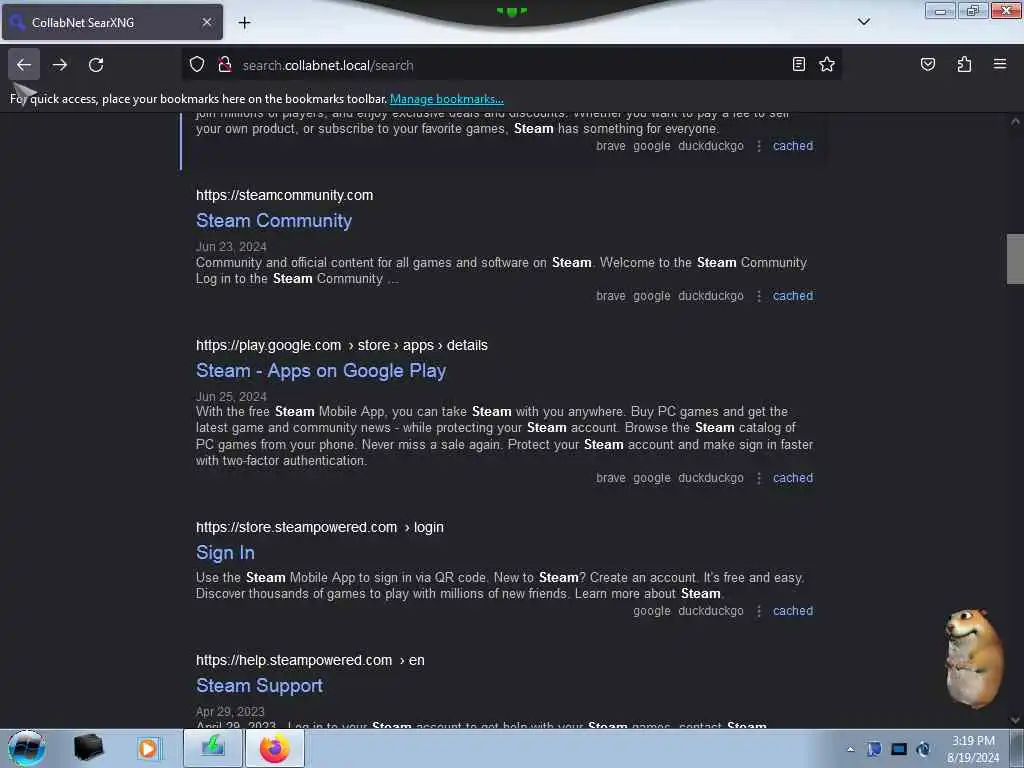1024x768 pixels.
Task: Expand options dots for Google Play result
Action: pyautogui.click(x=758, y=478)
